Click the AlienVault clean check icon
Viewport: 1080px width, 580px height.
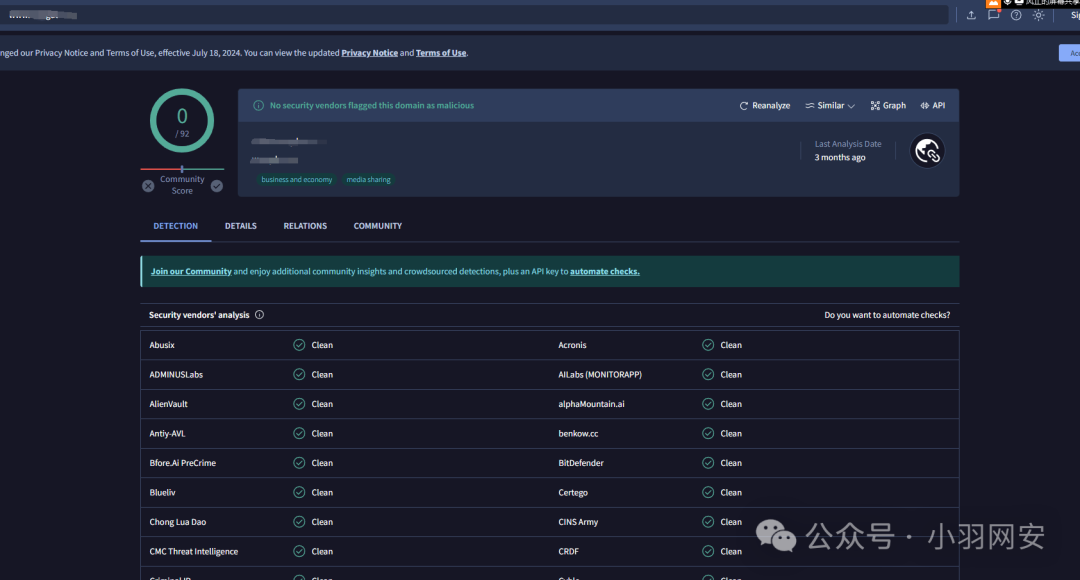coord(299,404)
